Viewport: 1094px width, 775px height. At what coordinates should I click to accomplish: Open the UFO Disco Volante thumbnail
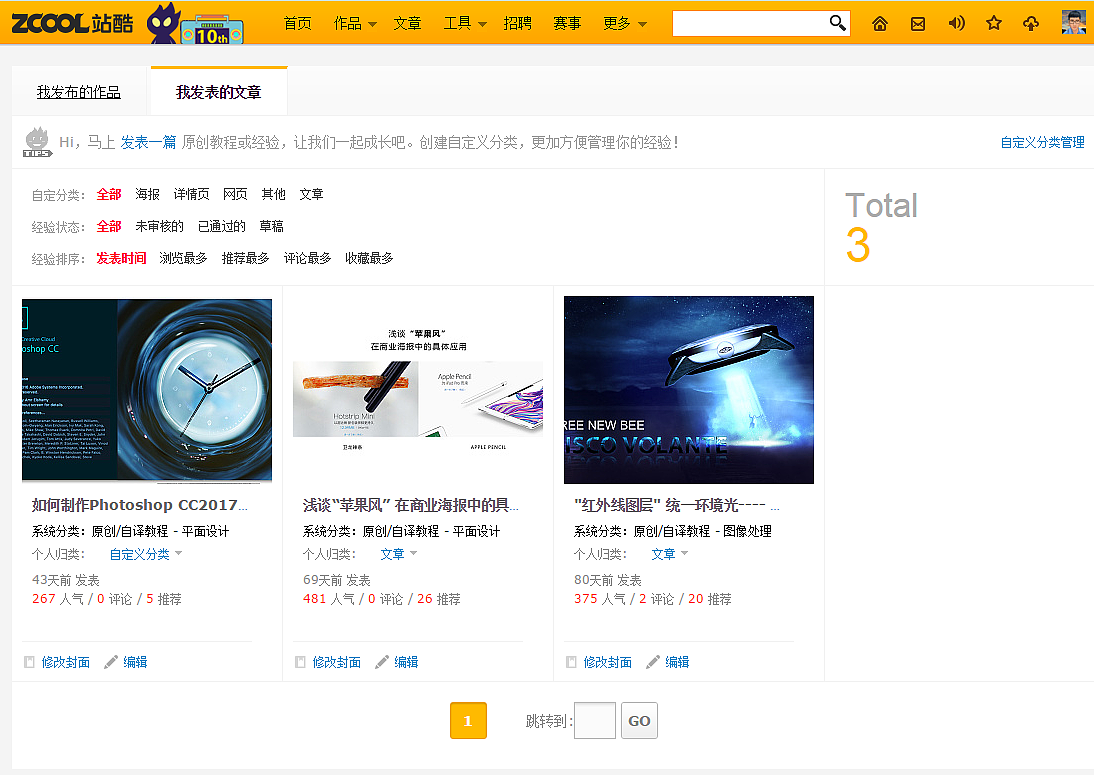pyautogui.click(x=689, y=390)
